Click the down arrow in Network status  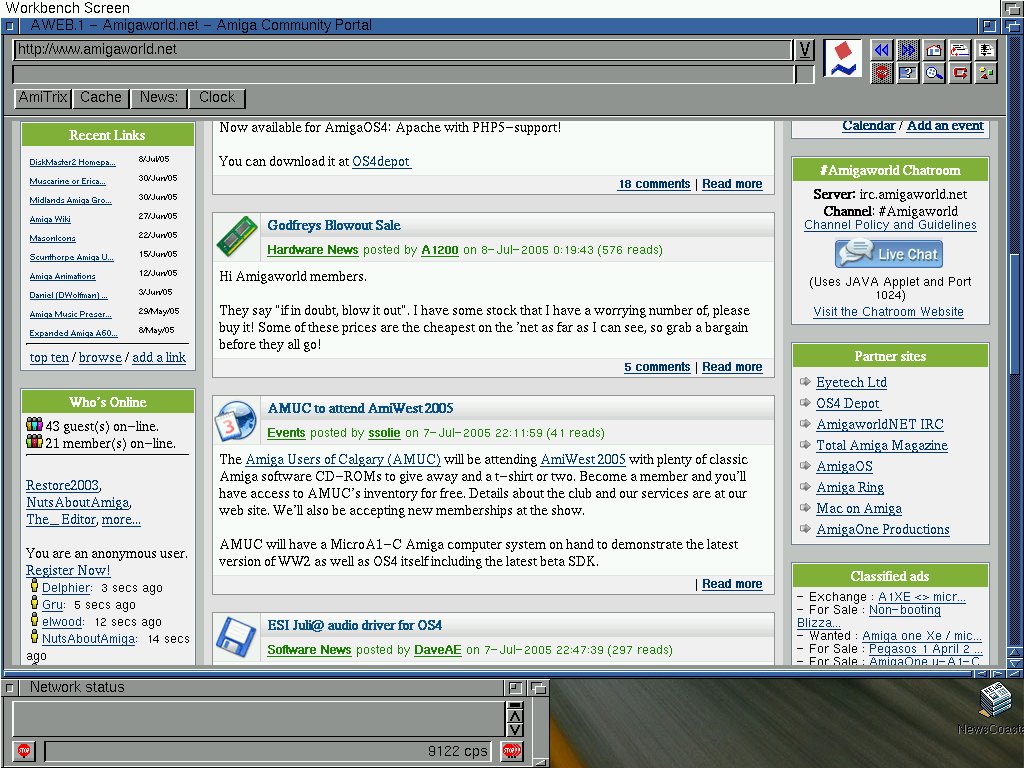[515, 729]
